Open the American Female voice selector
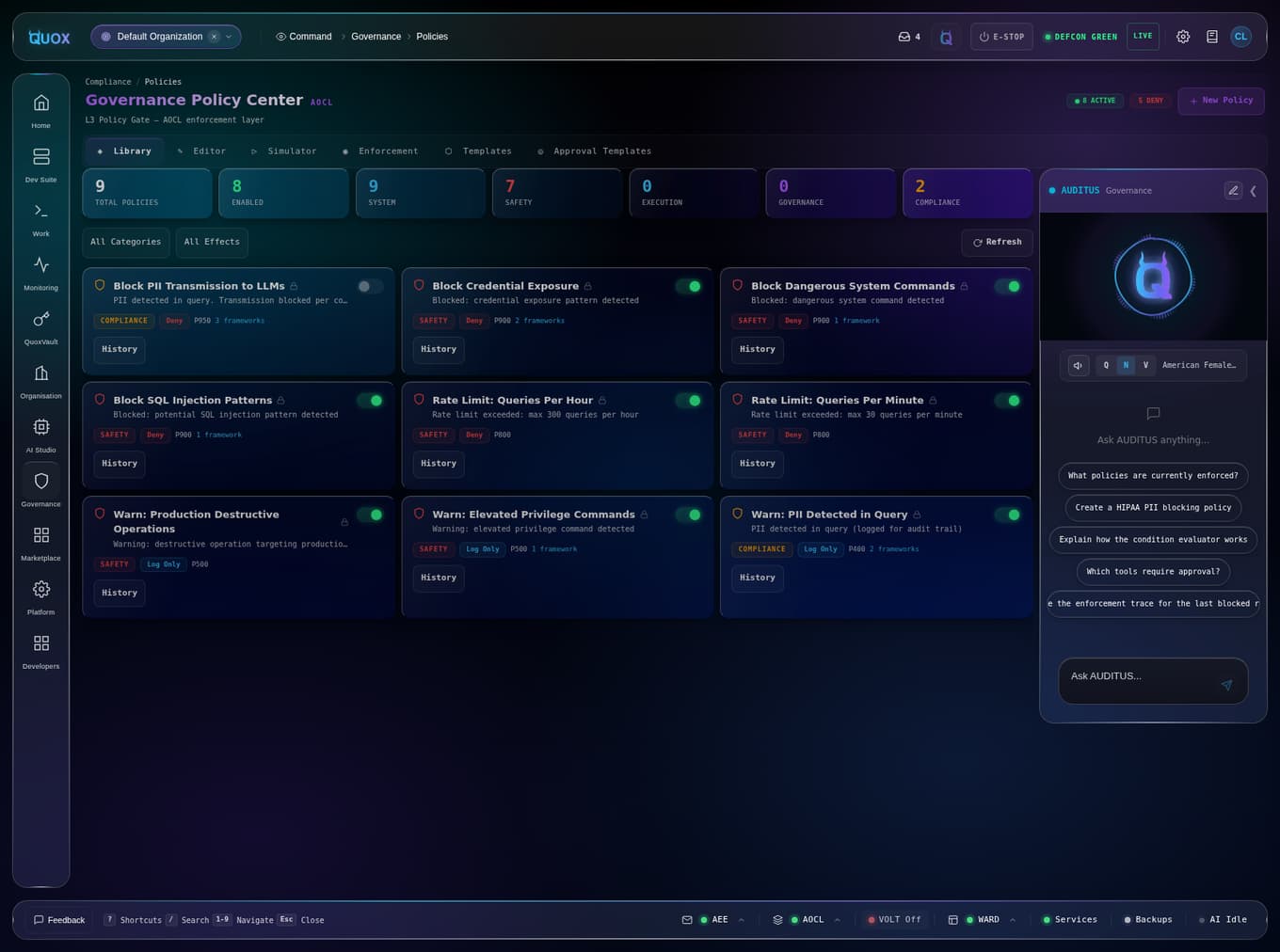The image size is (1280, 952). click(x=1199, y=365)
